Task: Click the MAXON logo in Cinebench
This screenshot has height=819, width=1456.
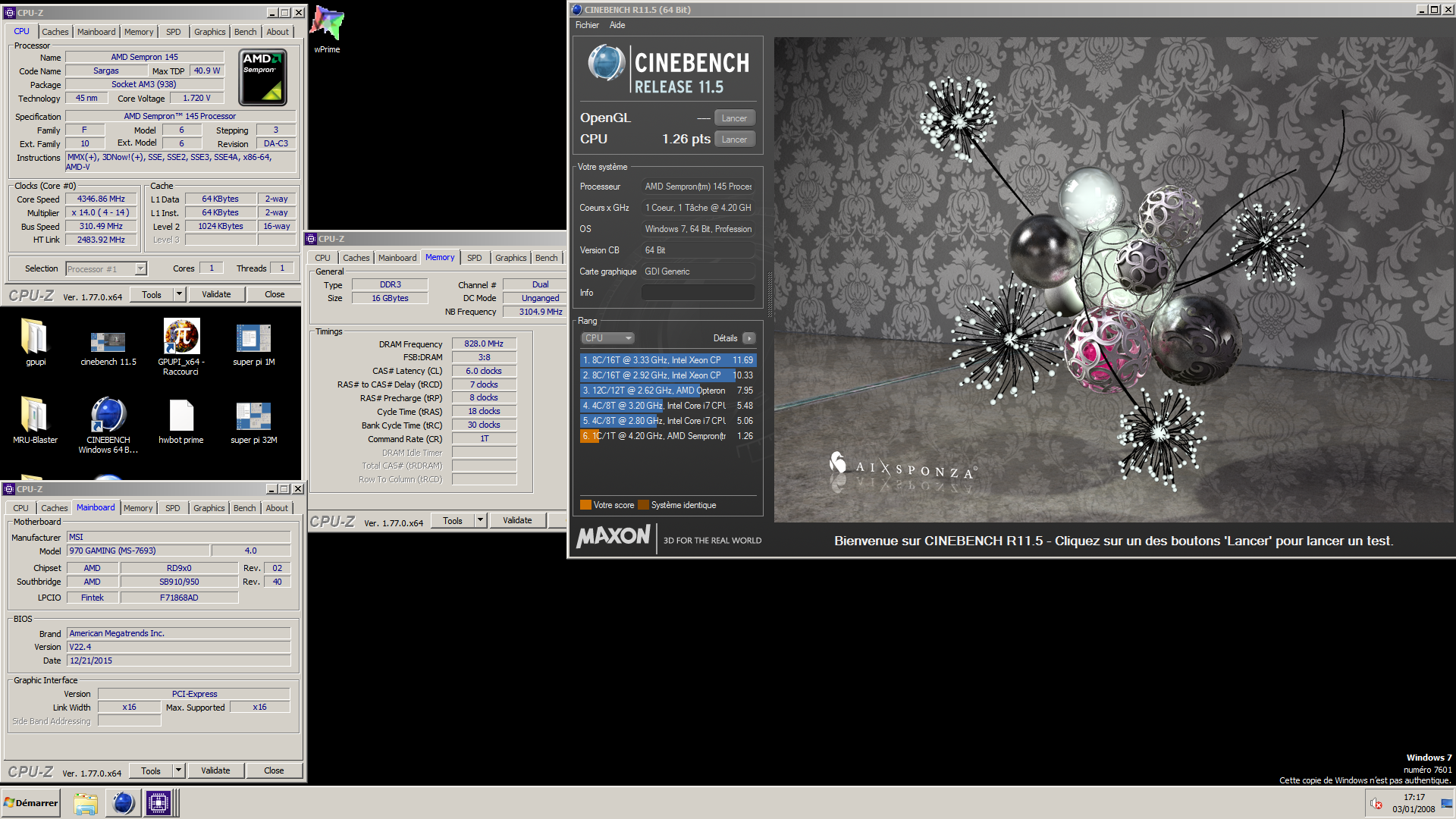Action: (x=613, y=537)
